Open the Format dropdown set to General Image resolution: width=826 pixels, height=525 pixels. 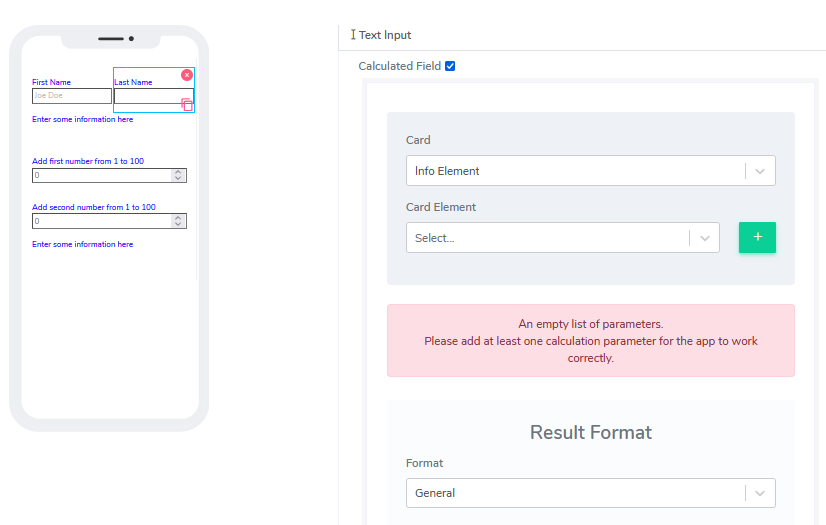click(590, 493)
